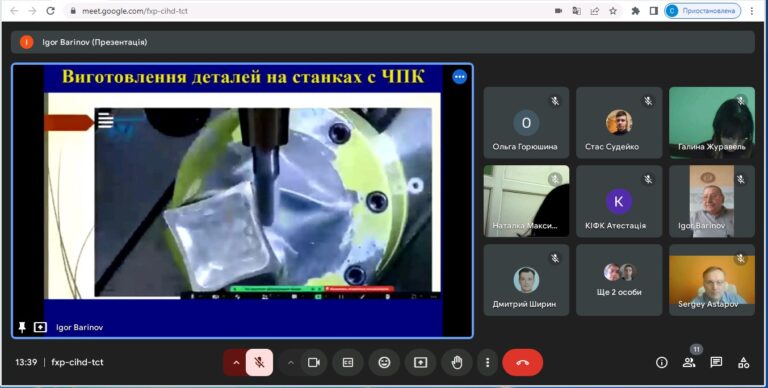Screen dimensions: 768x388
Task: Toggle the camera on or off
Action: [314, 363]
